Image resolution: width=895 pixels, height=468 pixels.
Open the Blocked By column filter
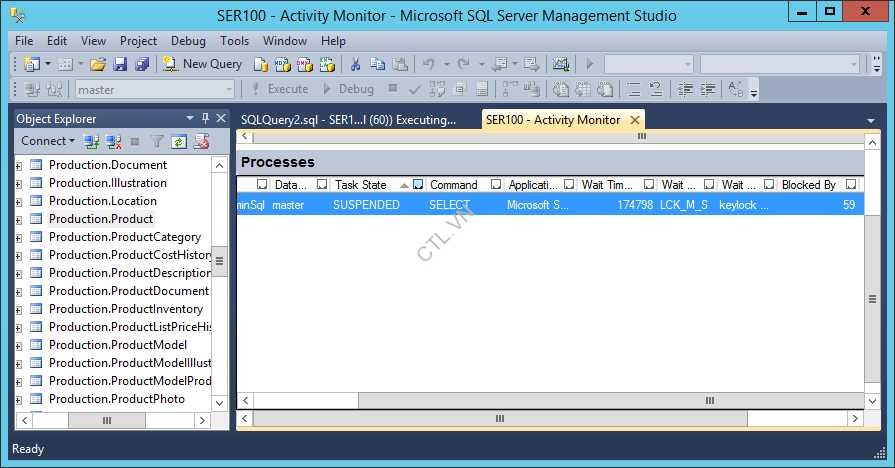850,185
